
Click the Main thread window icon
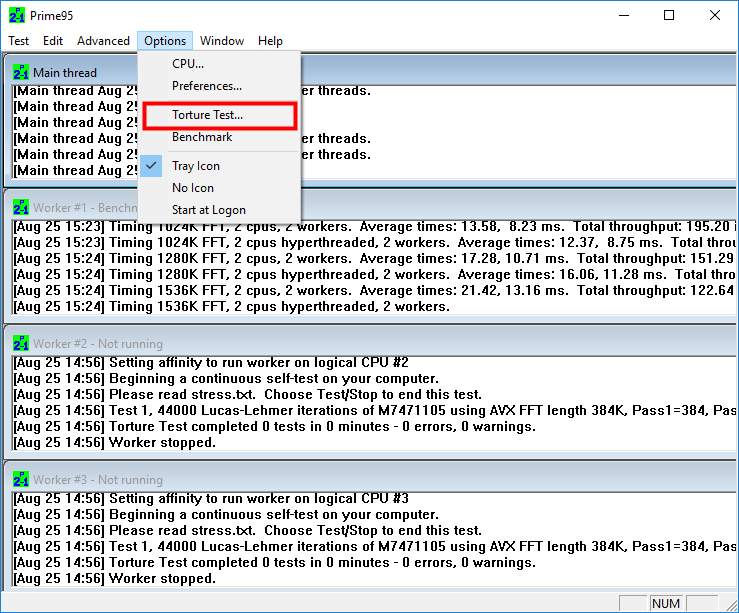click(20, 72)
